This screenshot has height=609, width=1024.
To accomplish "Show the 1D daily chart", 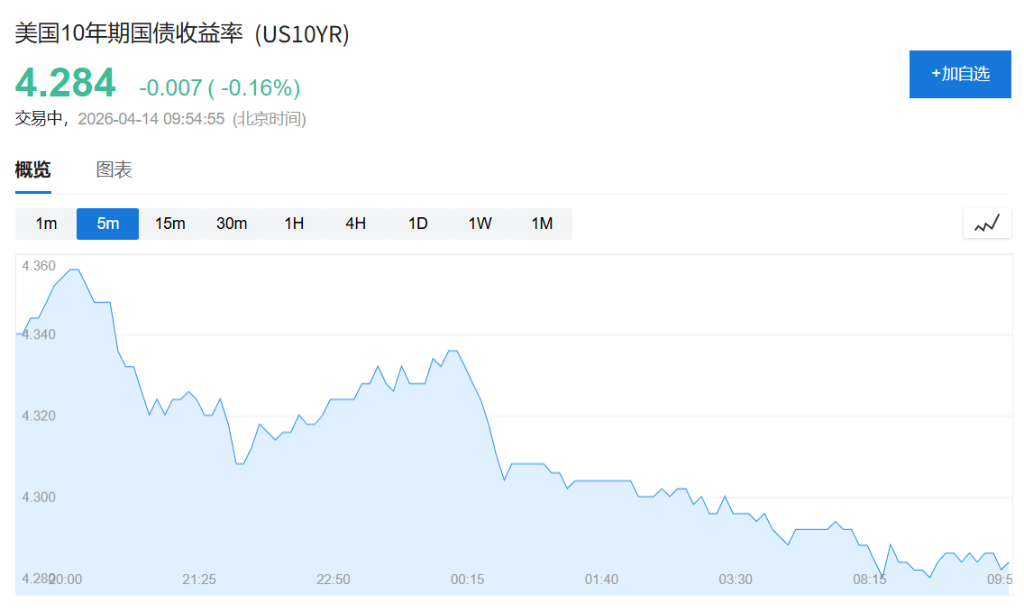I will pos(418,224).
